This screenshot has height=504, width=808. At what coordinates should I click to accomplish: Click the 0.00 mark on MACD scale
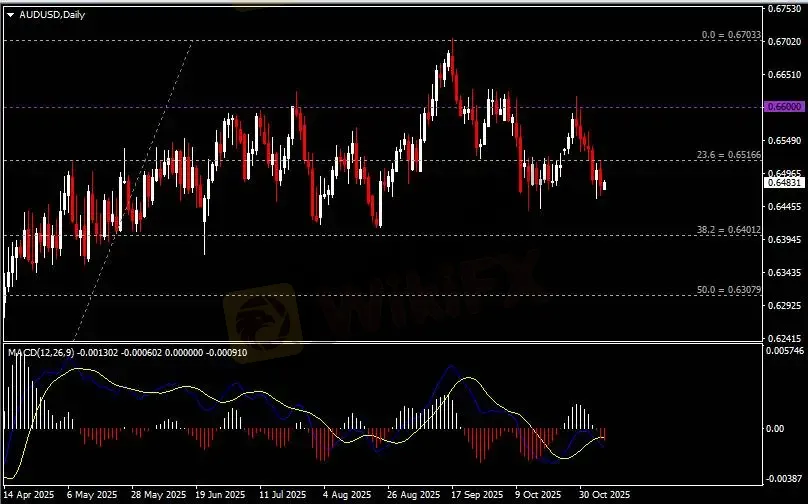775,428
